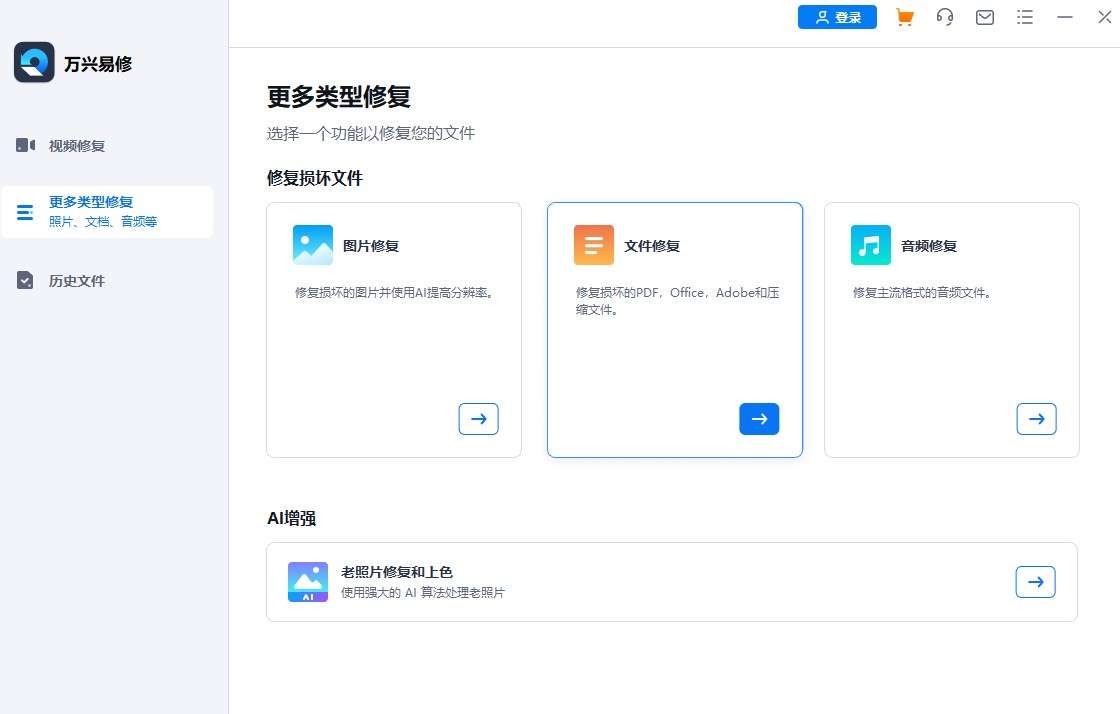Click the 修复损坏文件 section heading

pyautogui.click(x=315, y=178)
